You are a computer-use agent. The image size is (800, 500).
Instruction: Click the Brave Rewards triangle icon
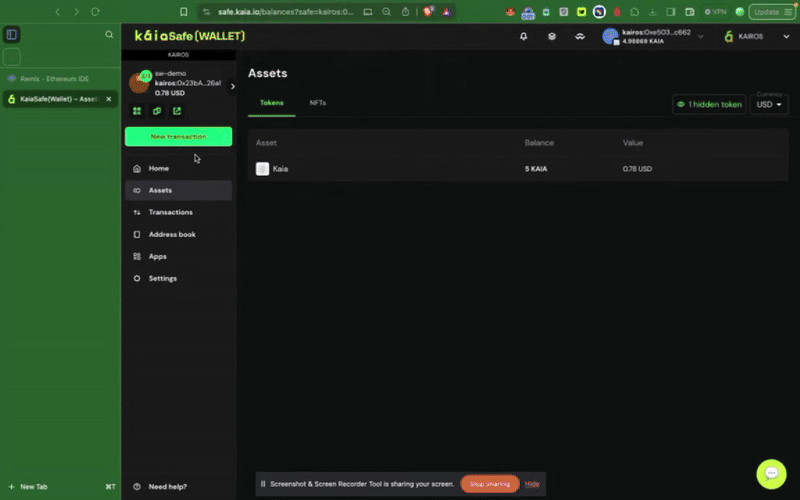tap(447, 12)
